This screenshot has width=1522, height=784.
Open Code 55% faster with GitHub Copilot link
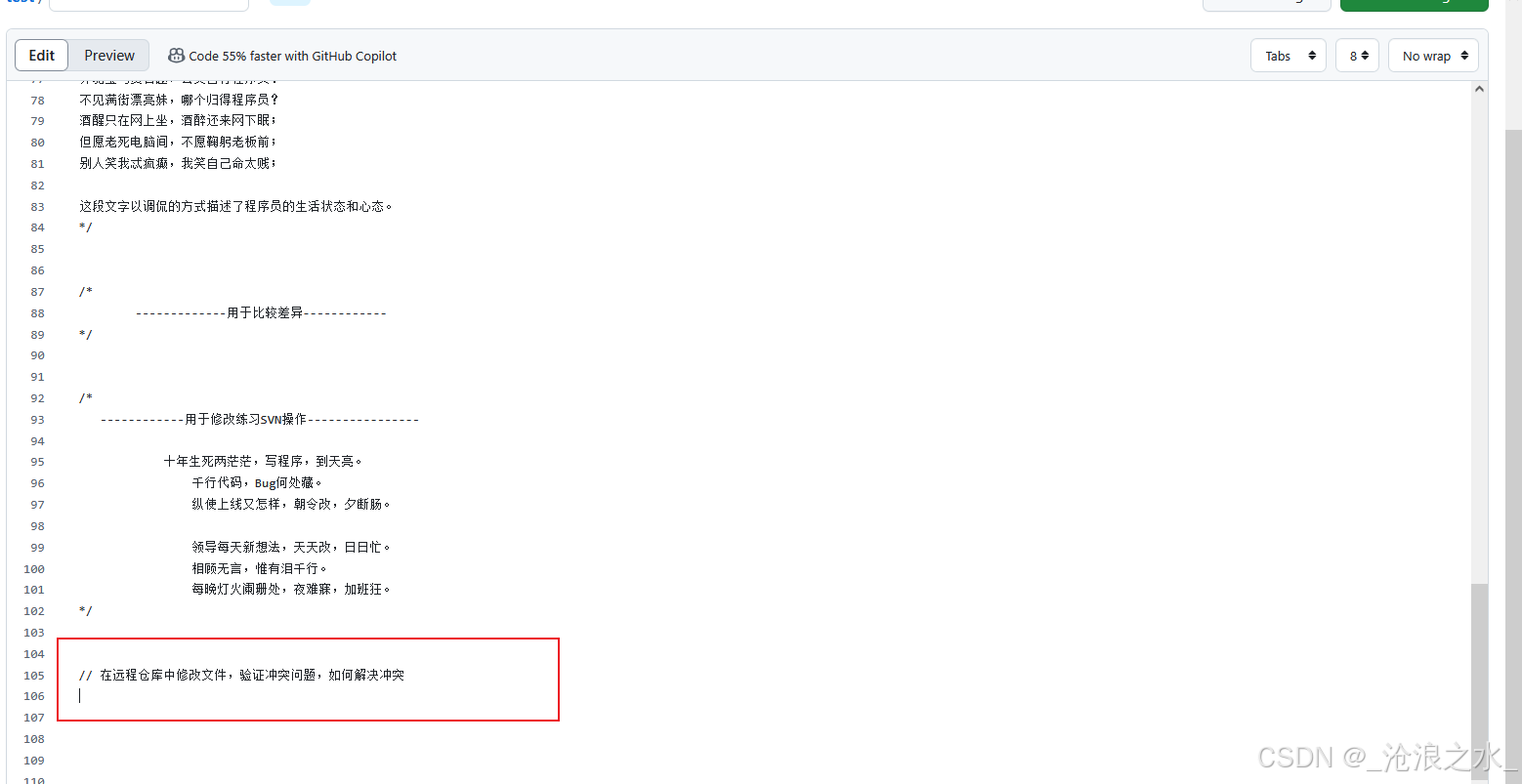point(292,56)
